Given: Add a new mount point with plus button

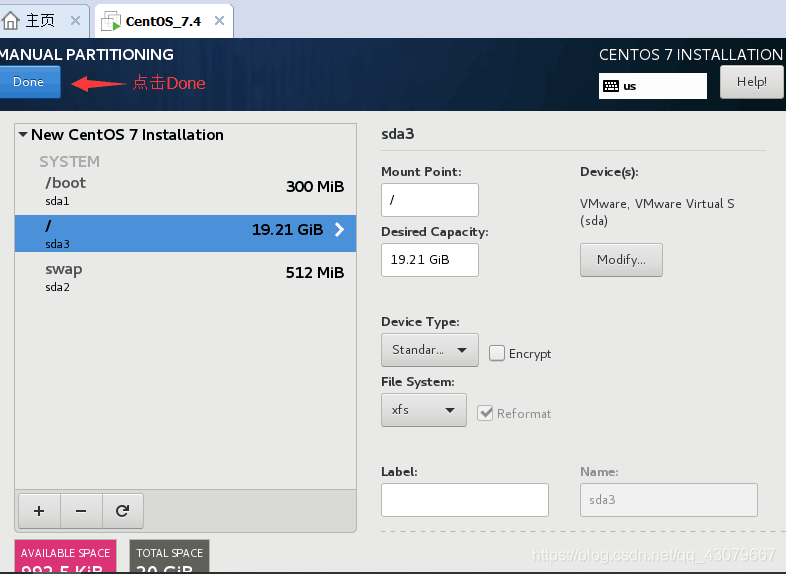Looking at the screenshot, I should pos(39,511).
